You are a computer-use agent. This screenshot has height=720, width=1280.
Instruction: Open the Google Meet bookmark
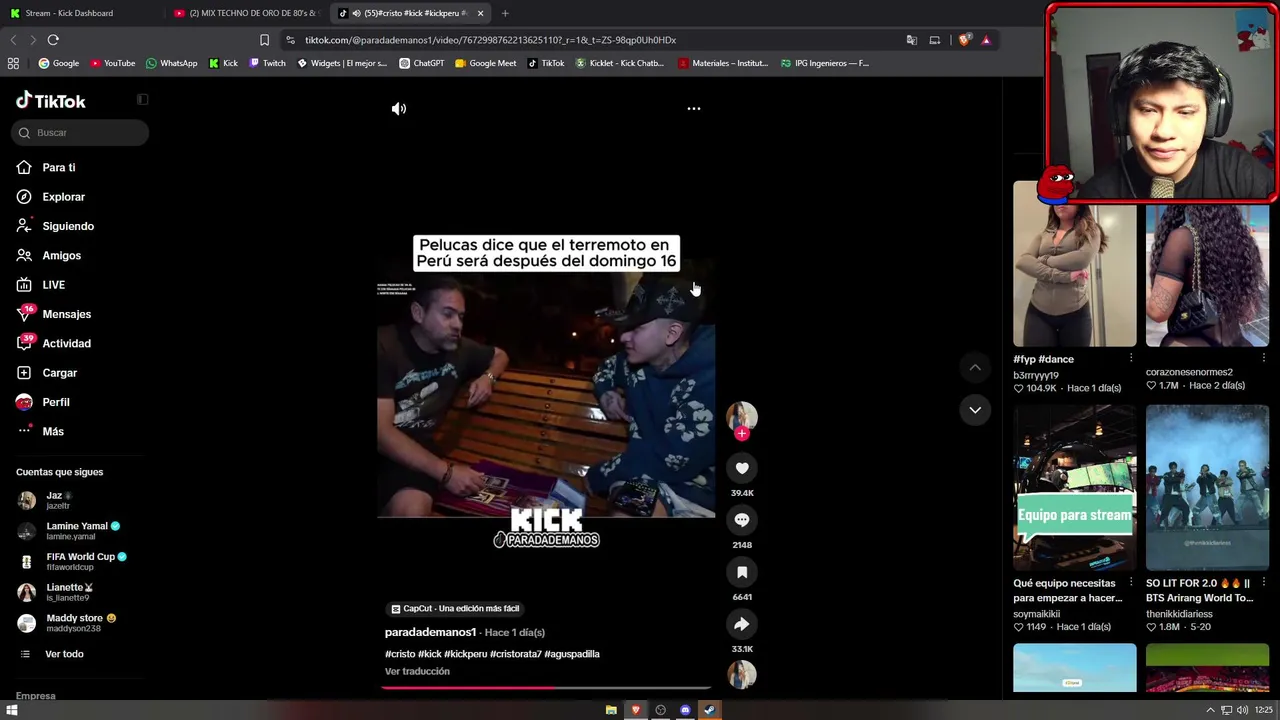486,63
